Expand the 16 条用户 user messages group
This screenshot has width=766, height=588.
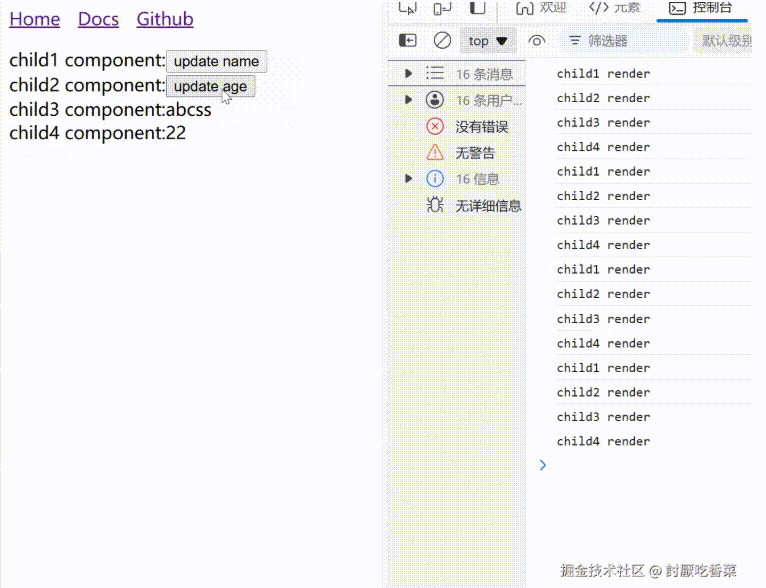click(x=408, y=100)
